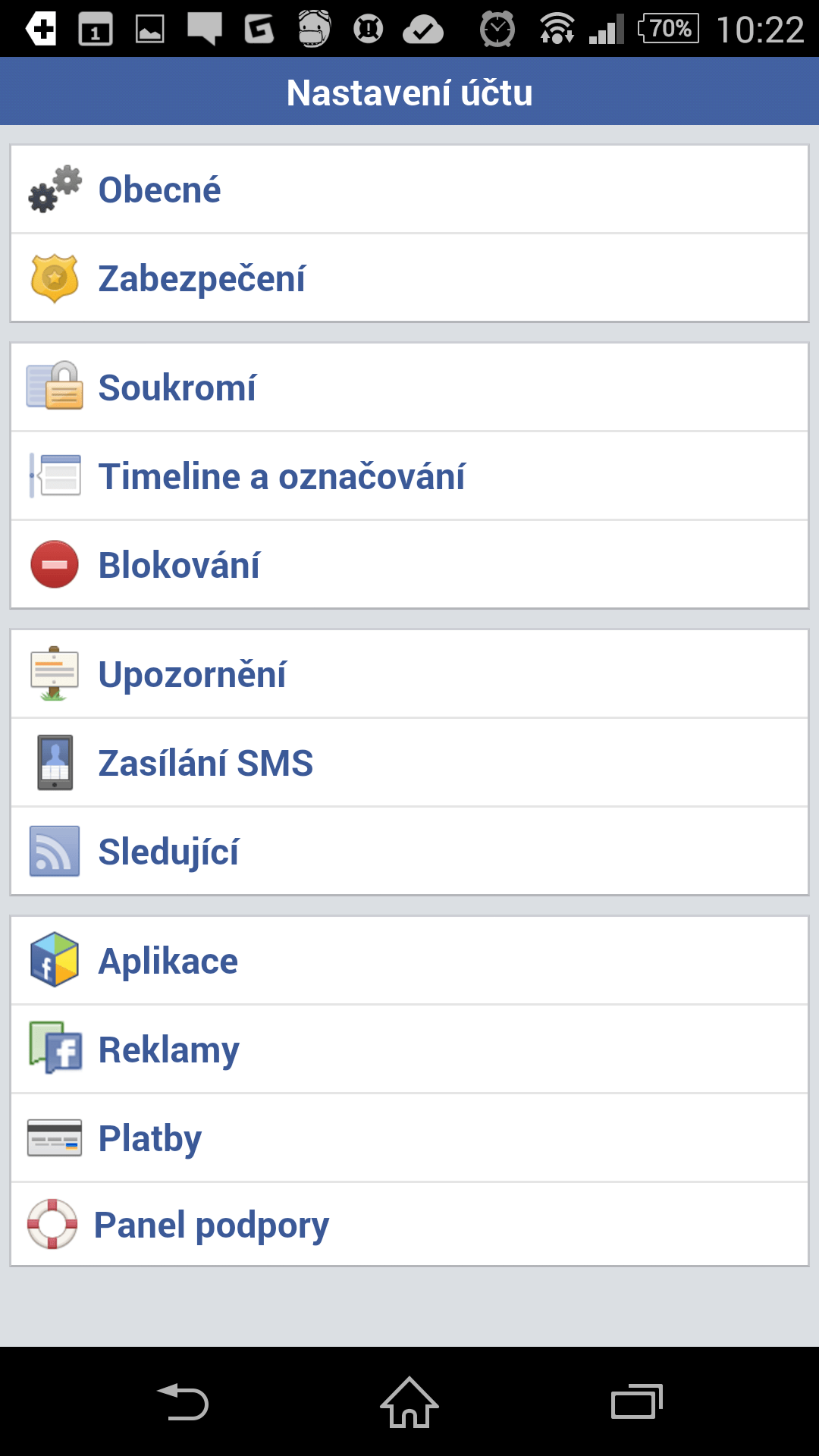
Task: Open the recent apps overview button
Action: pyautogui.click(x=637, y=1402)
